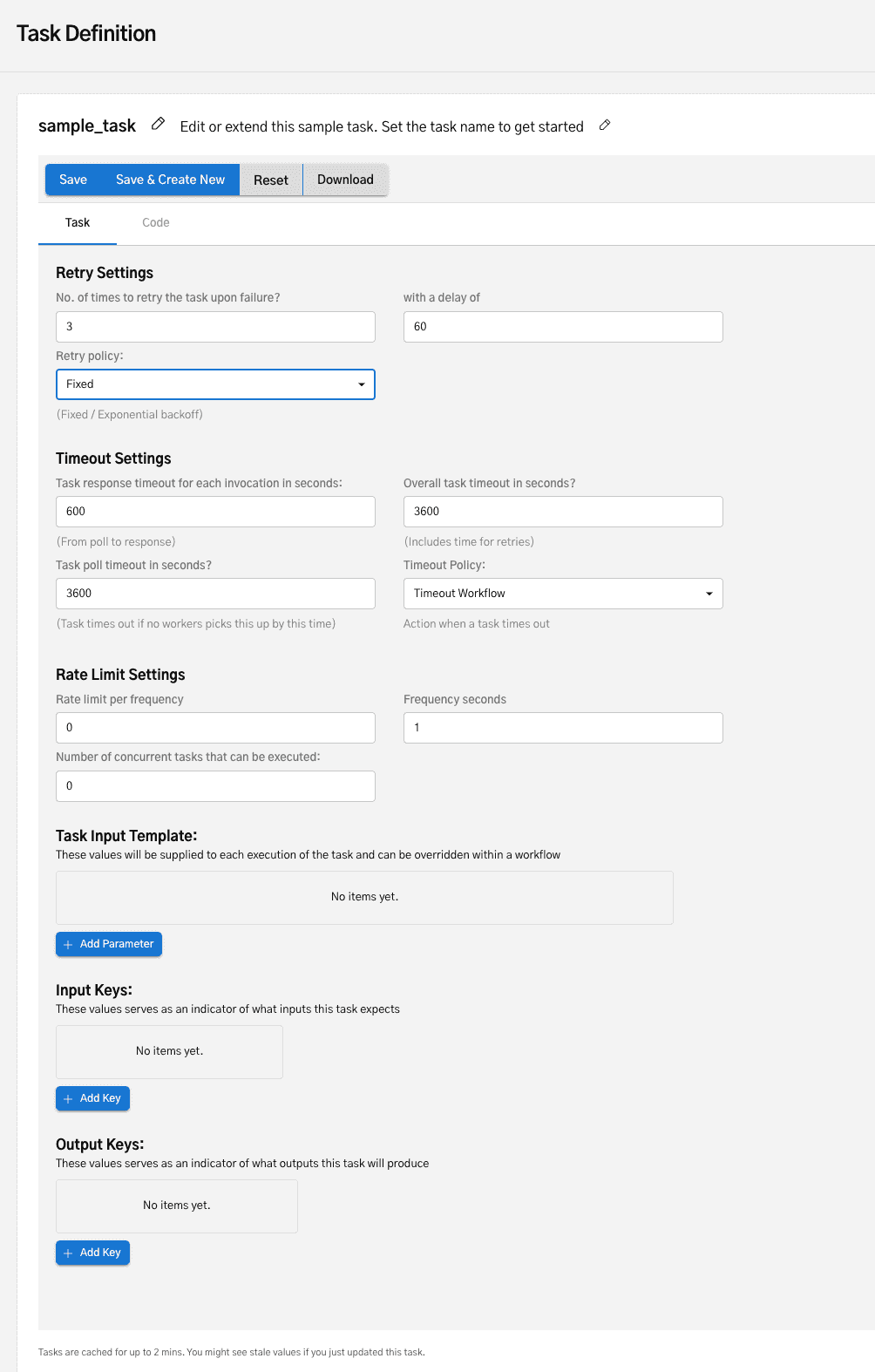Focus the retry count input field
This screenshot has width=875, height=1372.
click(x=215, y=327)
